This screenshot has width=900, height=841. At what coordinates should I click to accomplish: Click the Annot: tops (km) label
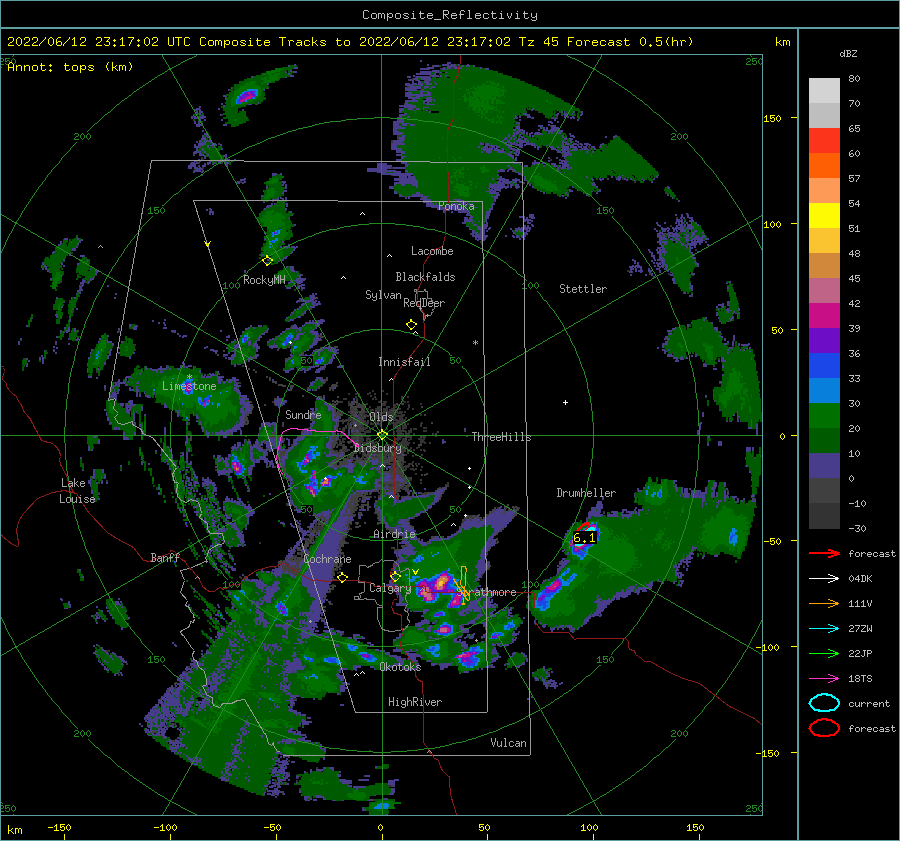[x=70, y=67]
